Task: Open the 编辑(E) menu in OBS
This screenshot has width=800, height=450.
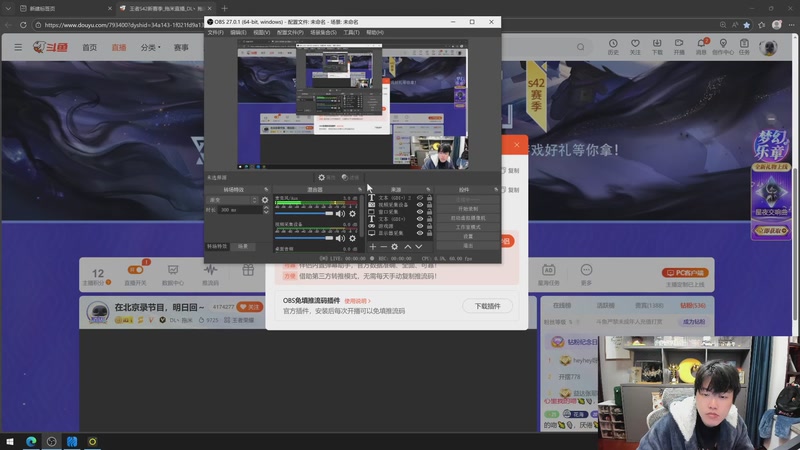Action: (238, 32)
